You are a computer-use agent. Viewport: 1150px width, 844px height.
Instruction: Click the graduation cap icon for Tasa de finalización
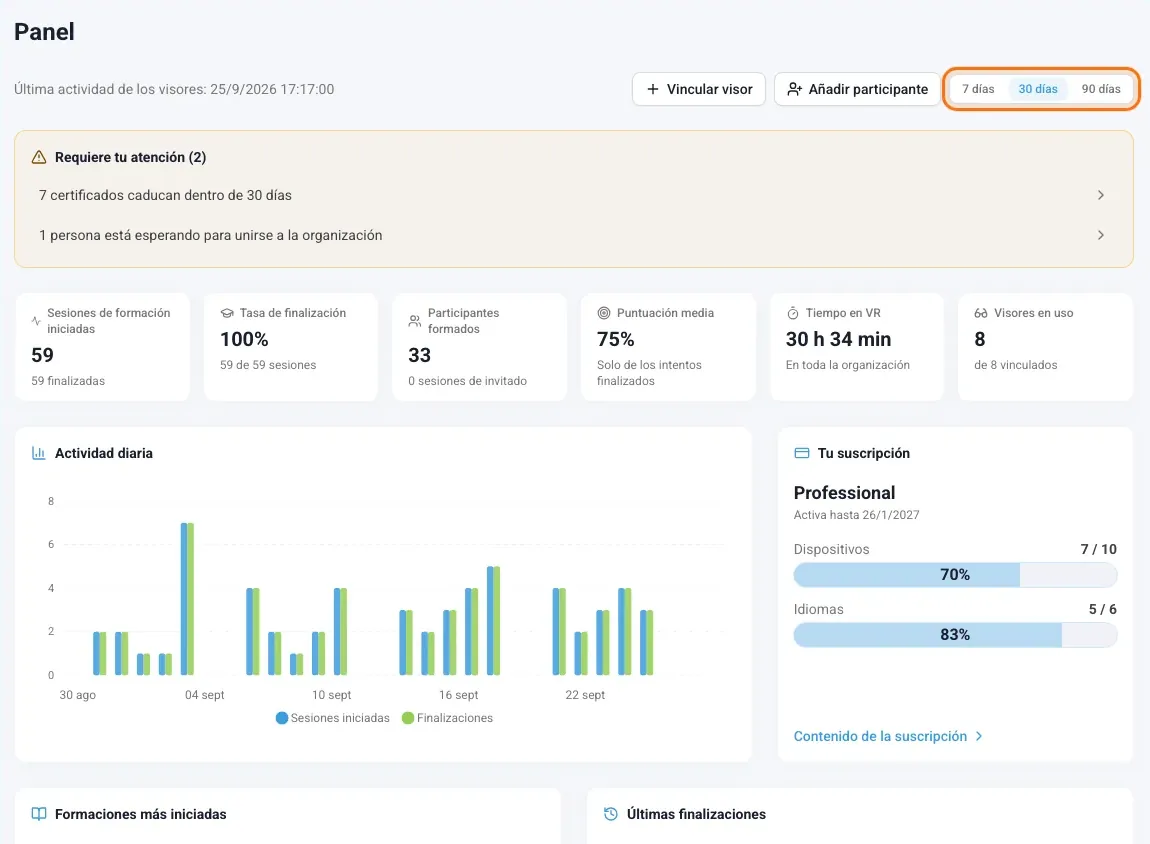click(x=227, y=313)
